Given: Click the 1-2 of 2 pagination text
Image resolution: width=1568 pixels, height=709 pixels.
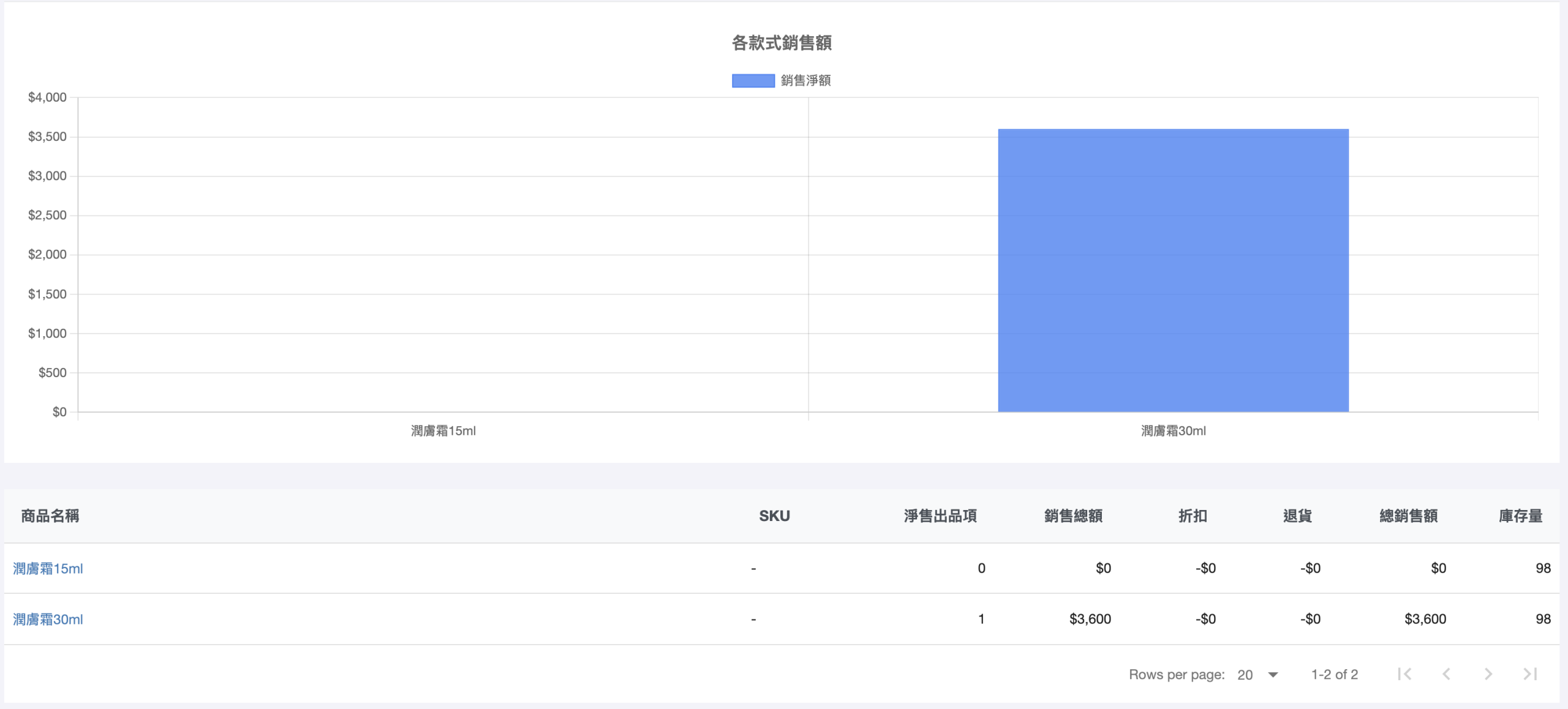Looking at the screenshot, I should [x=1334, y=675].
